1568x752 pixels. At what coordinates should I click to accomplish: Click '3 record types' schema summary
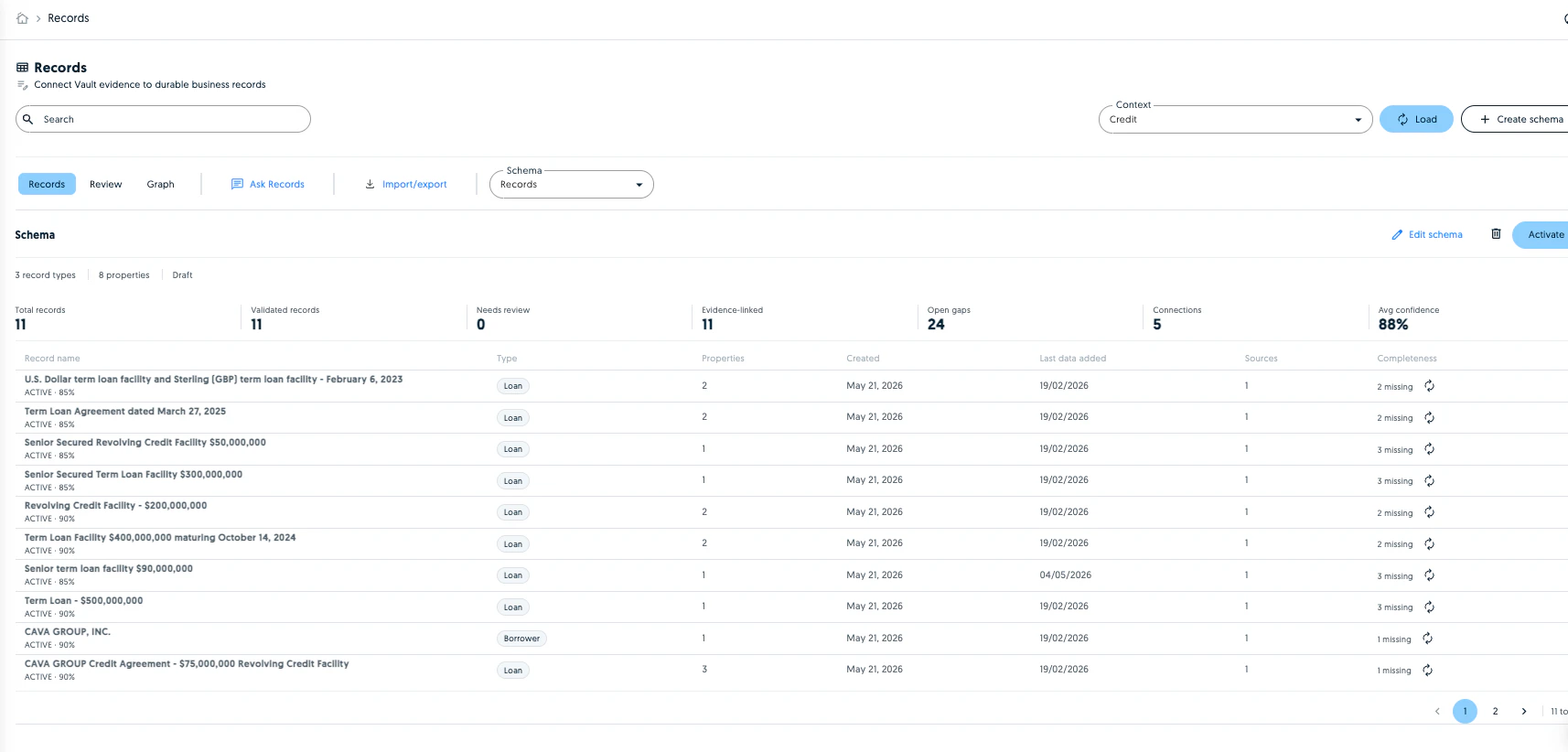pyautogui.click(x=46, y=274)
